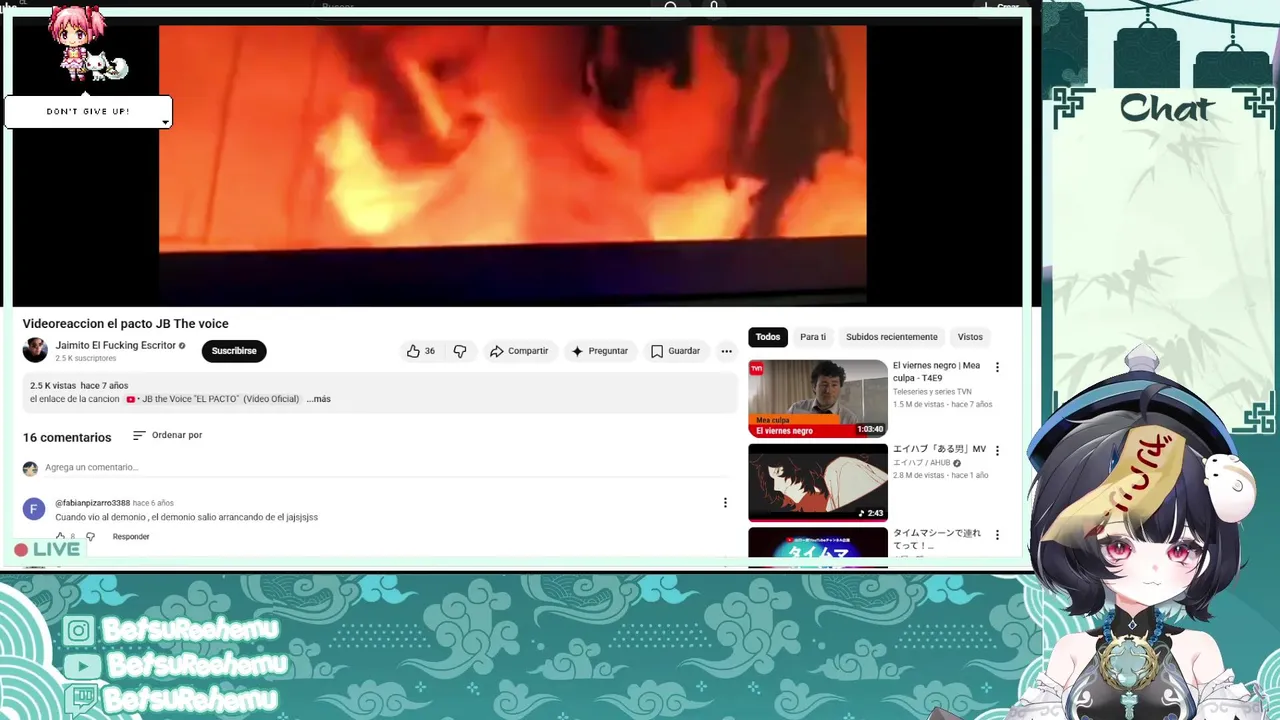Viewport: 1280px width, 720px height.
Task: Select the Para ti filter chip
Action: (813, 337)
